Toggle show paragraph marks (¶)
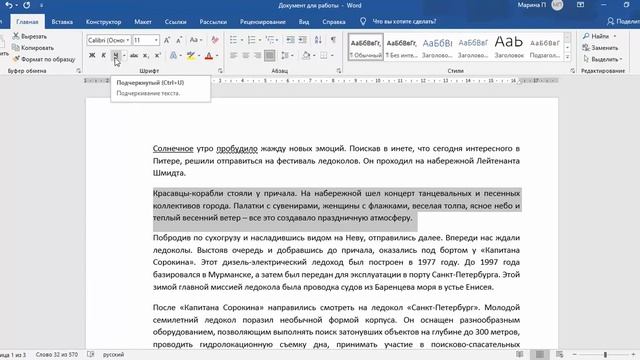The image size is (640, 360). [333, 40]
